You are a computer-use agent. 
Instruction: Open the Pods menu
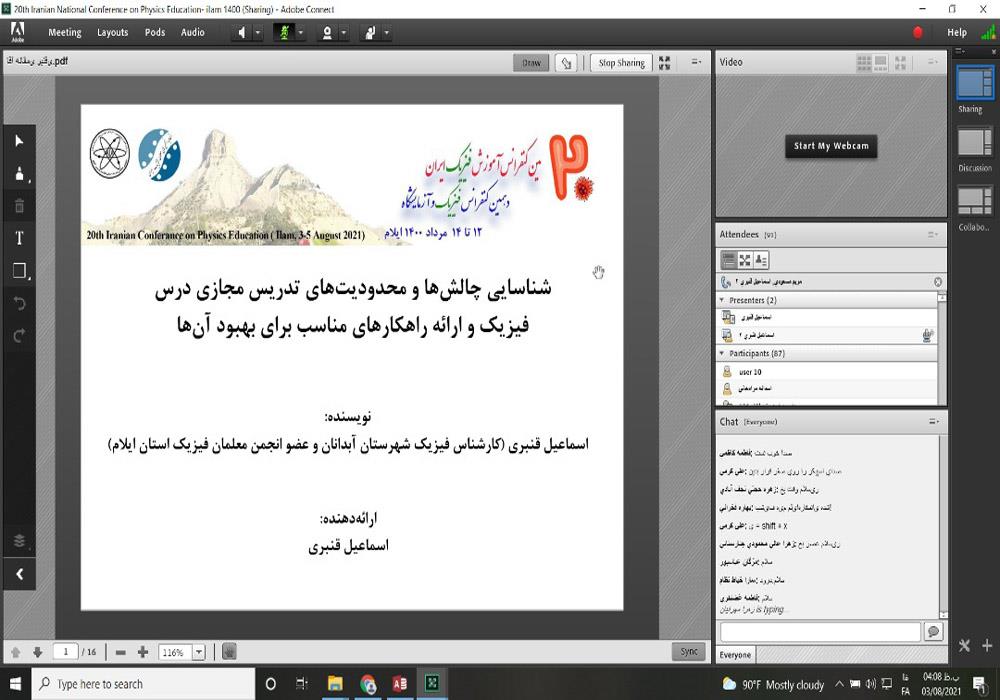(x=155, y=32)
